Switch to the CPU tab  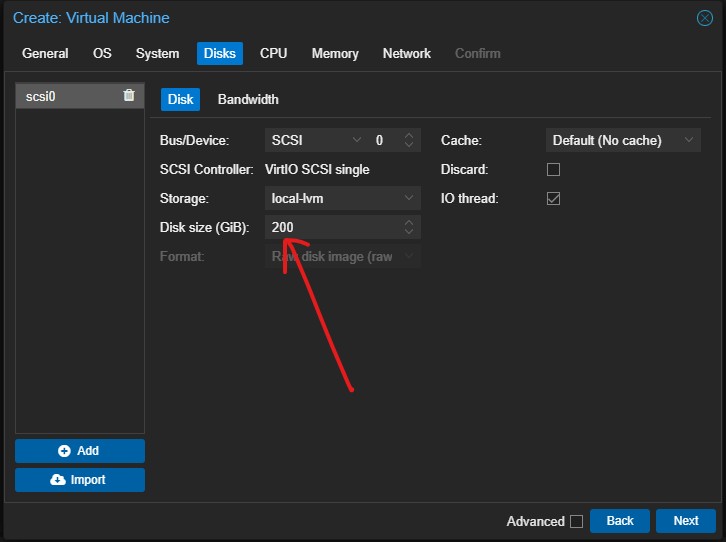273,54
